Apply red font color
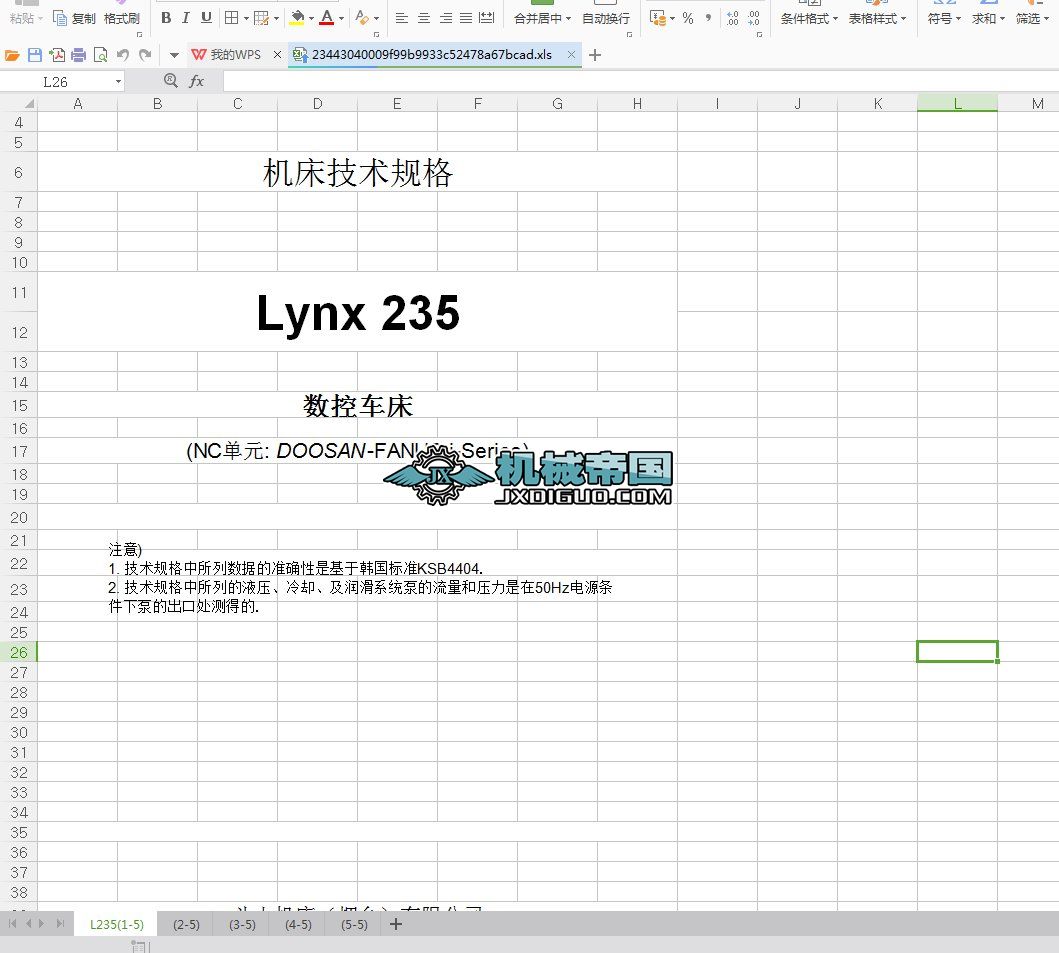Image resolution: width=1059 pixels, height=953 pixels. (327, 18)
